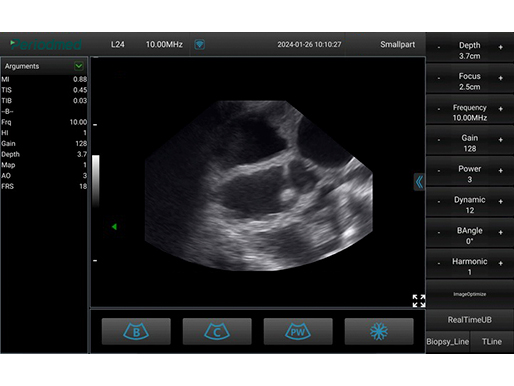Collapse the right settings panel chevron

click(419, 182)
